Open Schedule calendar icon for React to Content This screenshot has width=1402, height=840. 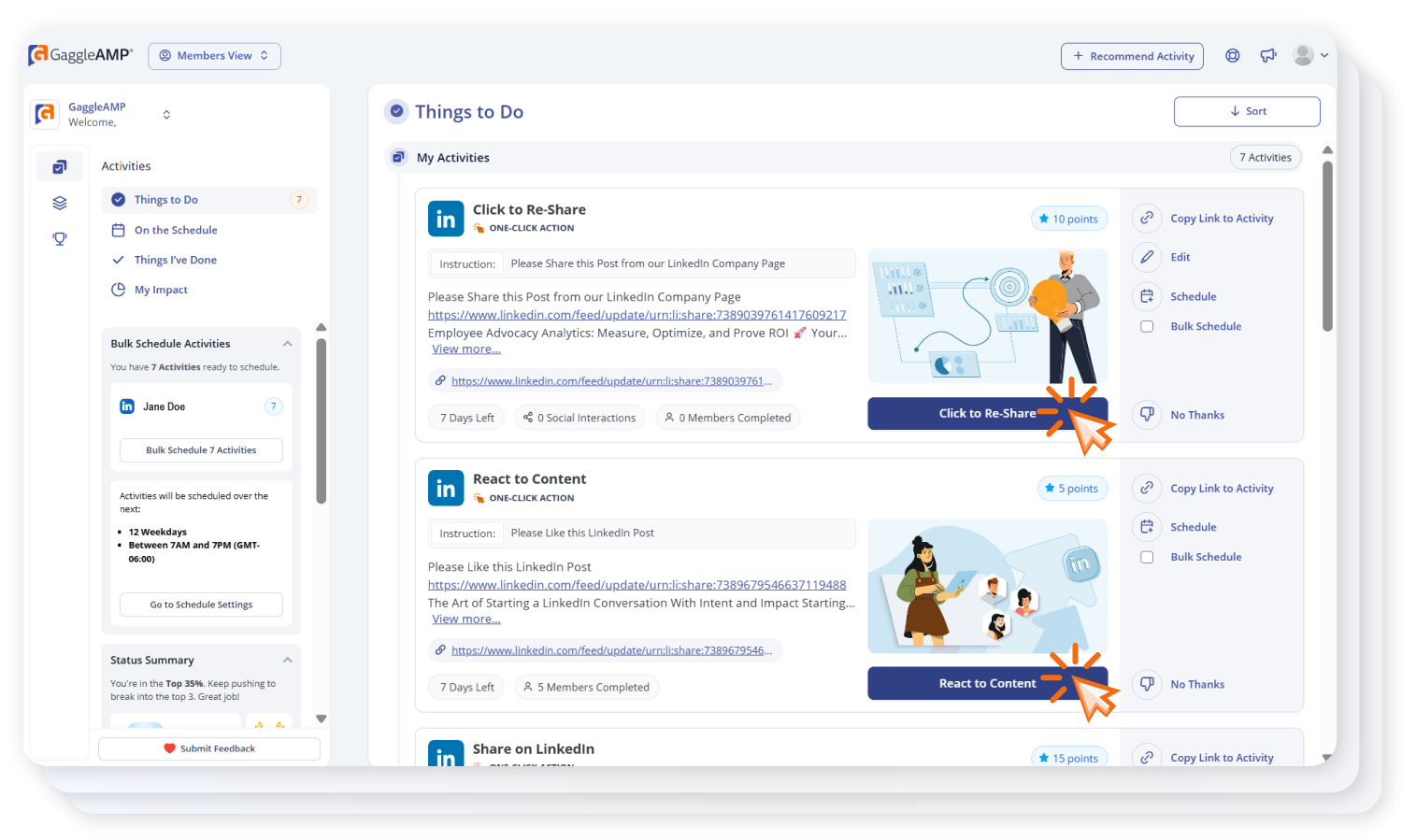[x=1147, y=526]
